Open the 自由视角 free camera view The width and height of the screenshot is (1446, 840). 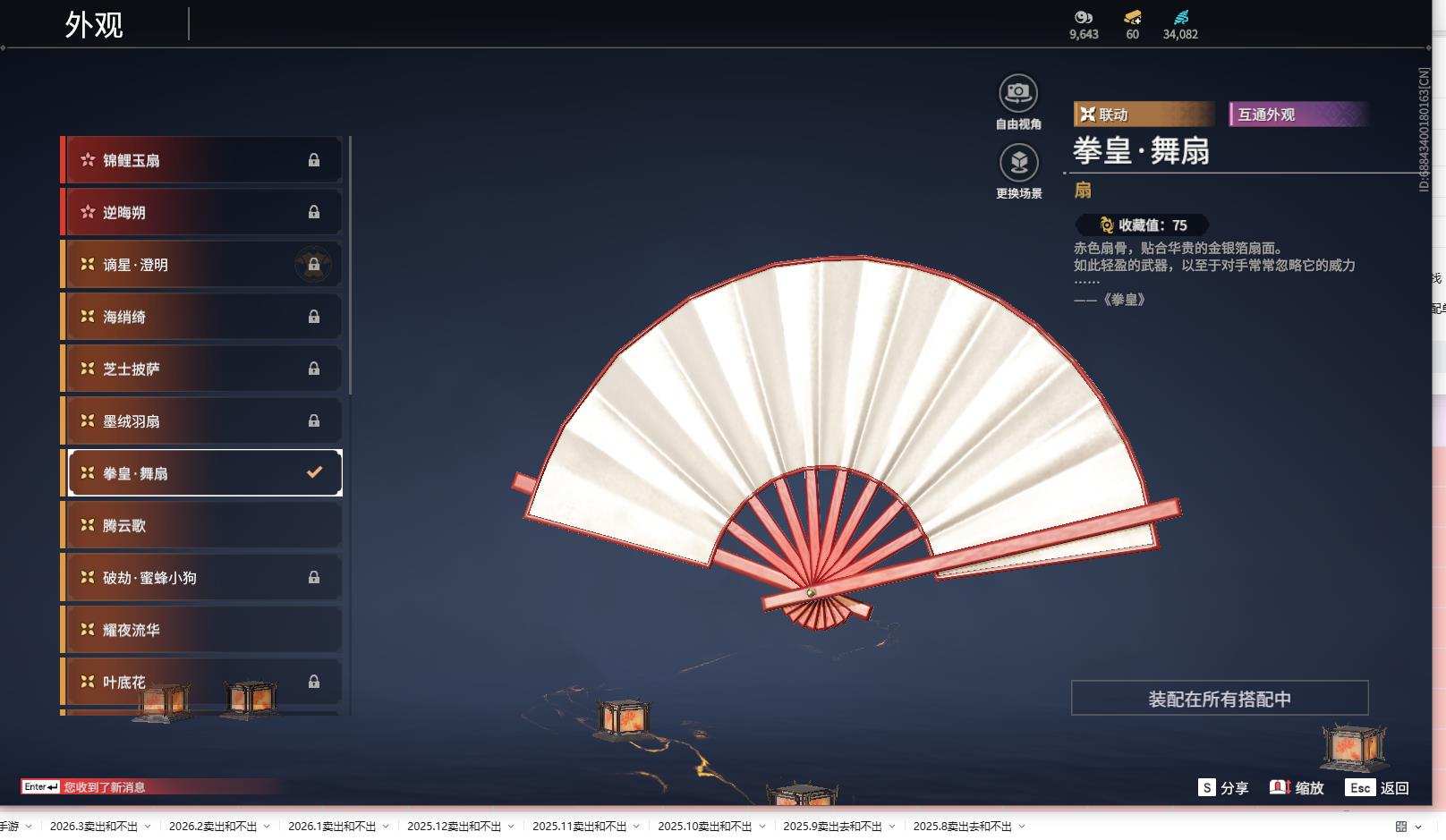[x=1017, y=92]
